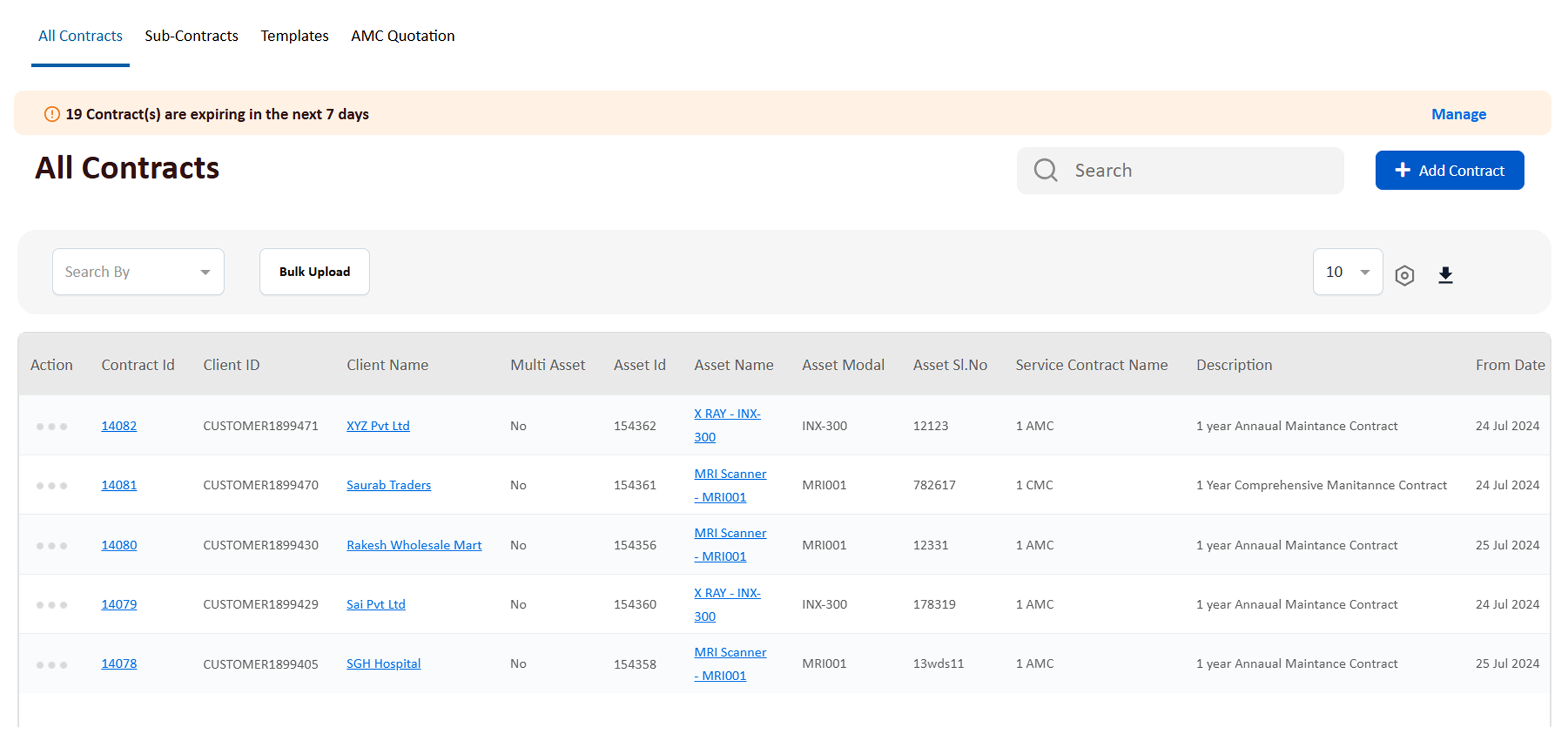Open the XYZ Pvt Ltd client link
Viewport: 1568px width, 734px height.
point(378,426)
